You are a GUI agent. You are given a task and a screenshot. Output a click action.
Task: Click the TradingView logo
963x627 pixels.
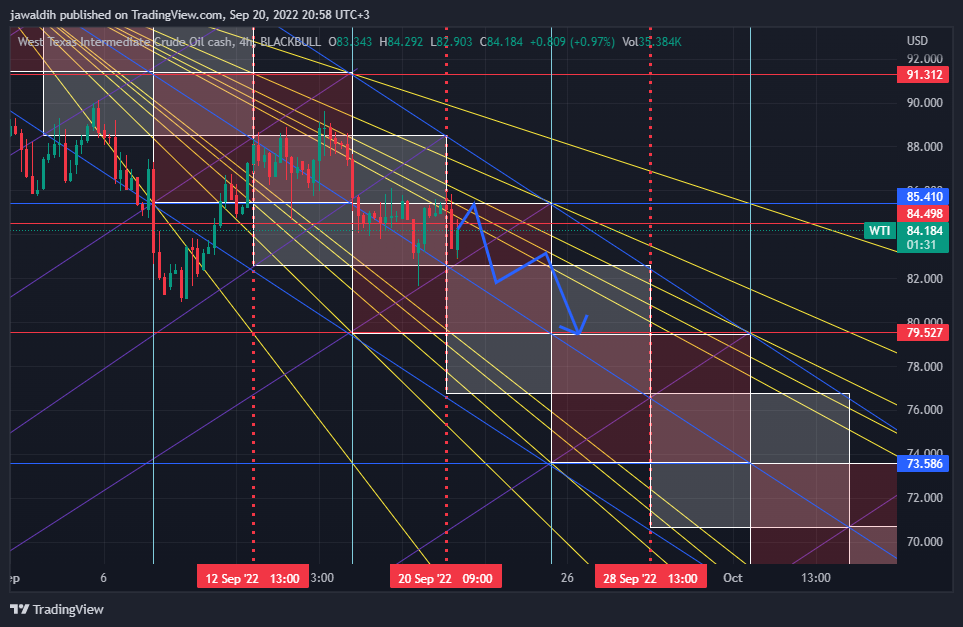[x=57, y=609]
